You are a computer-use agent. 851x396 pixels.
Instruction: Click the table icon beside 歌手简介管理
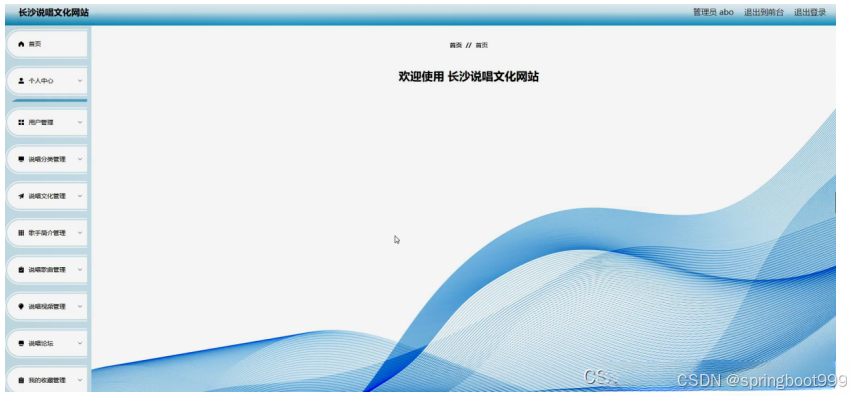[21, 233]
